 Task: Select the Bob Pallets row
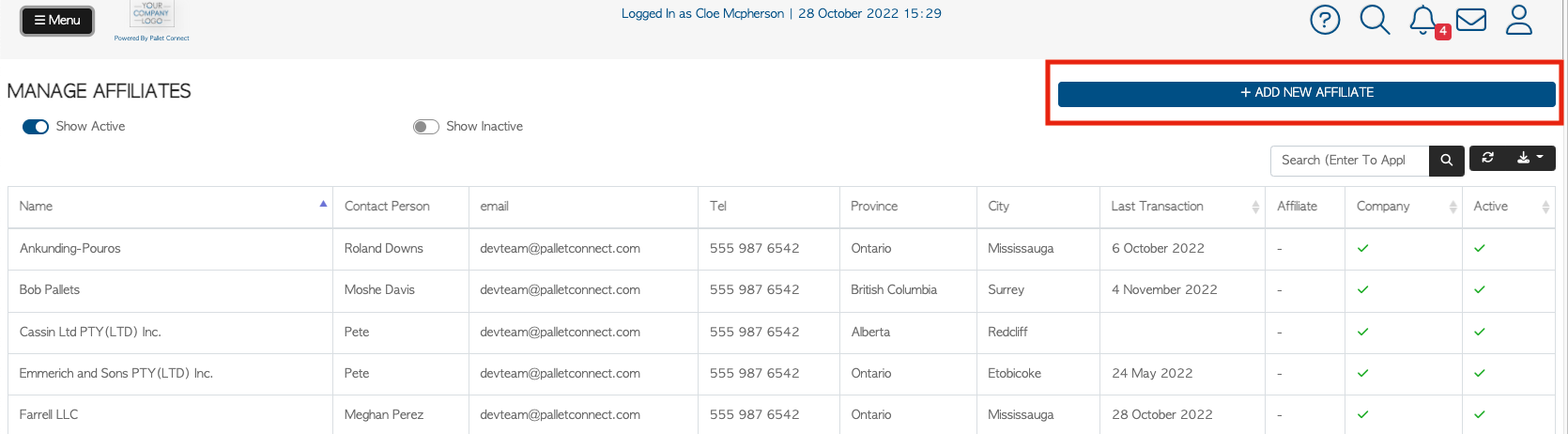click(x=781, y=290)
